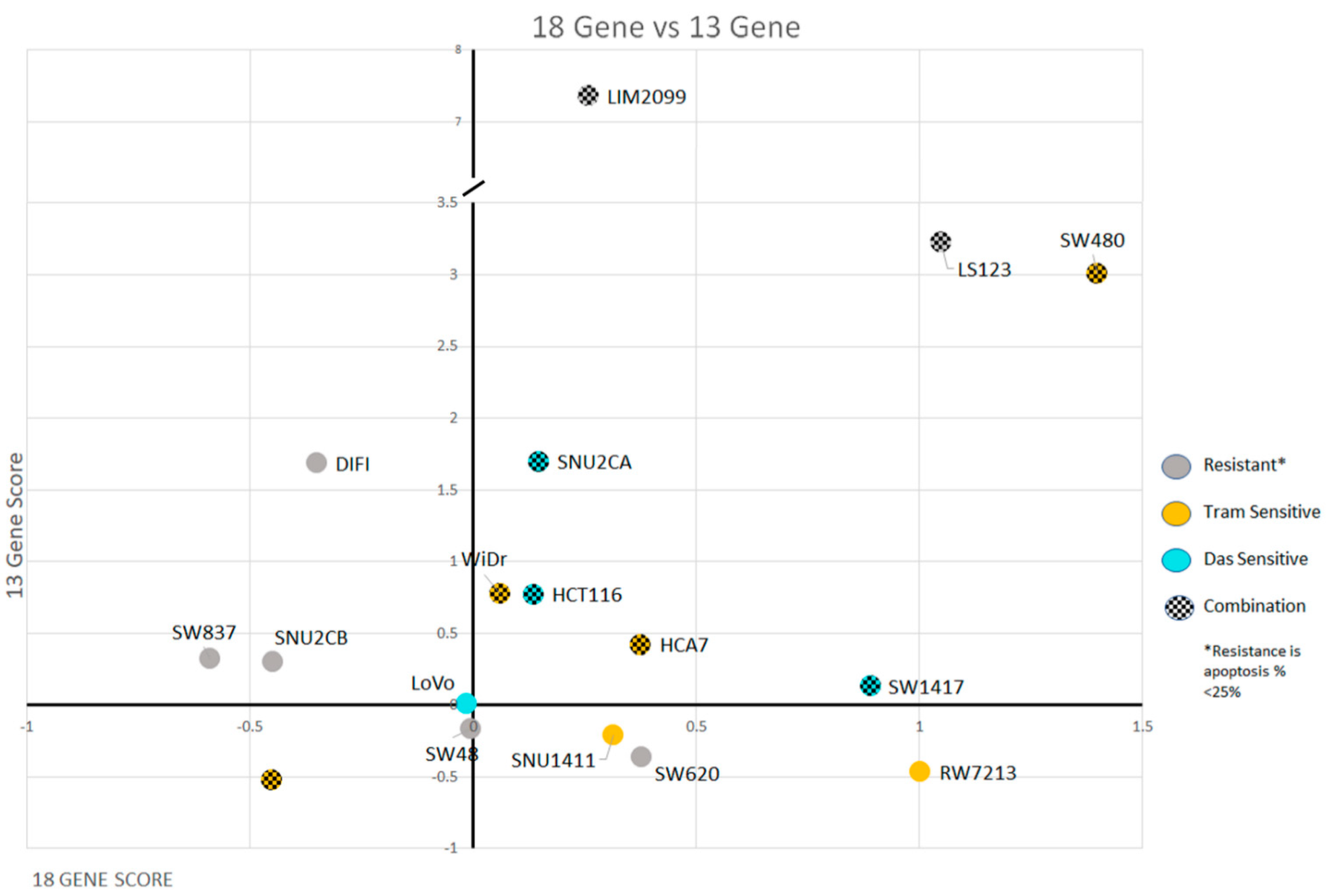Select the grey SW837 data point

point(209,658)
